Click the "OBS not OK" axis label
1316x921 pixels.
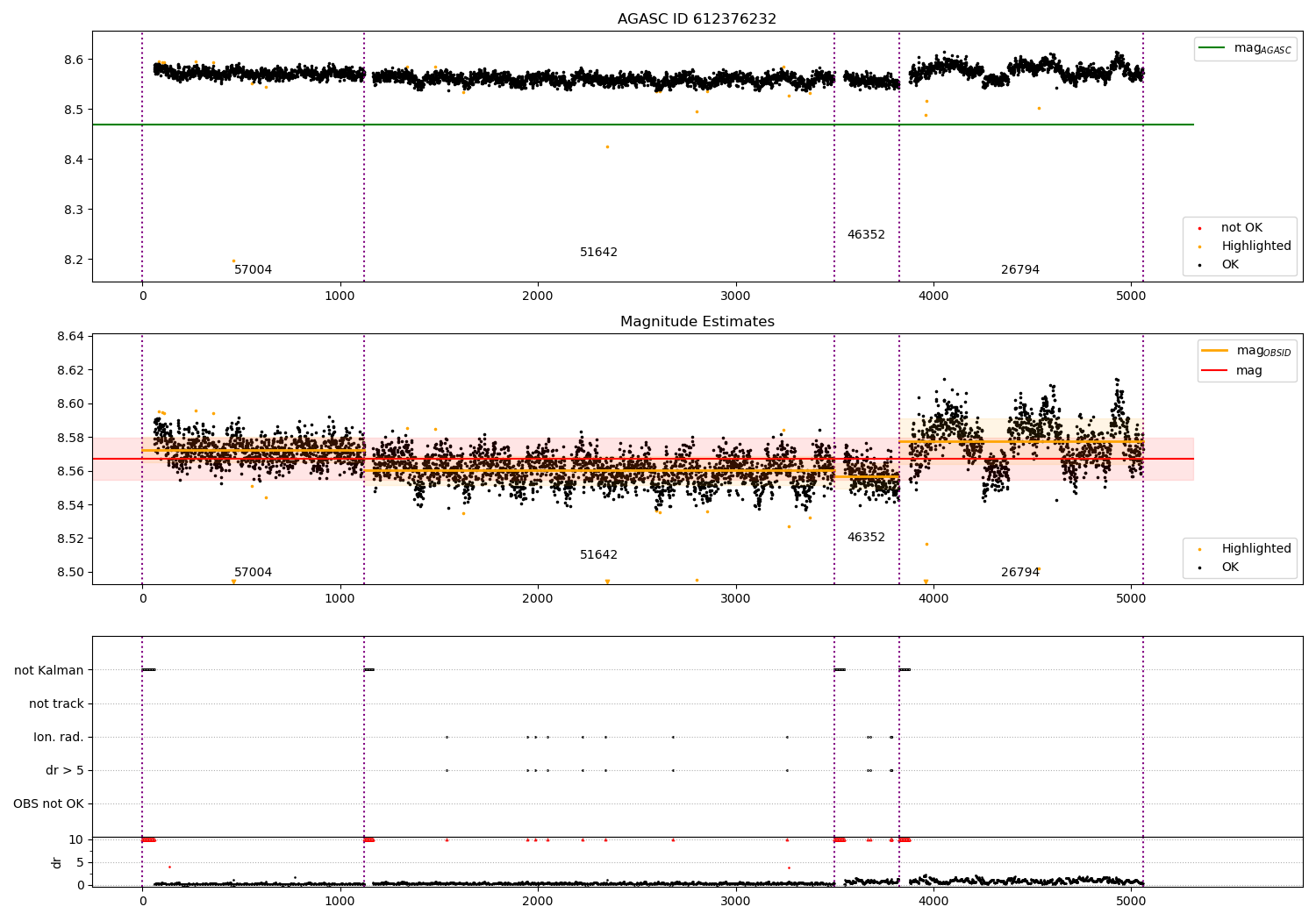49,803
